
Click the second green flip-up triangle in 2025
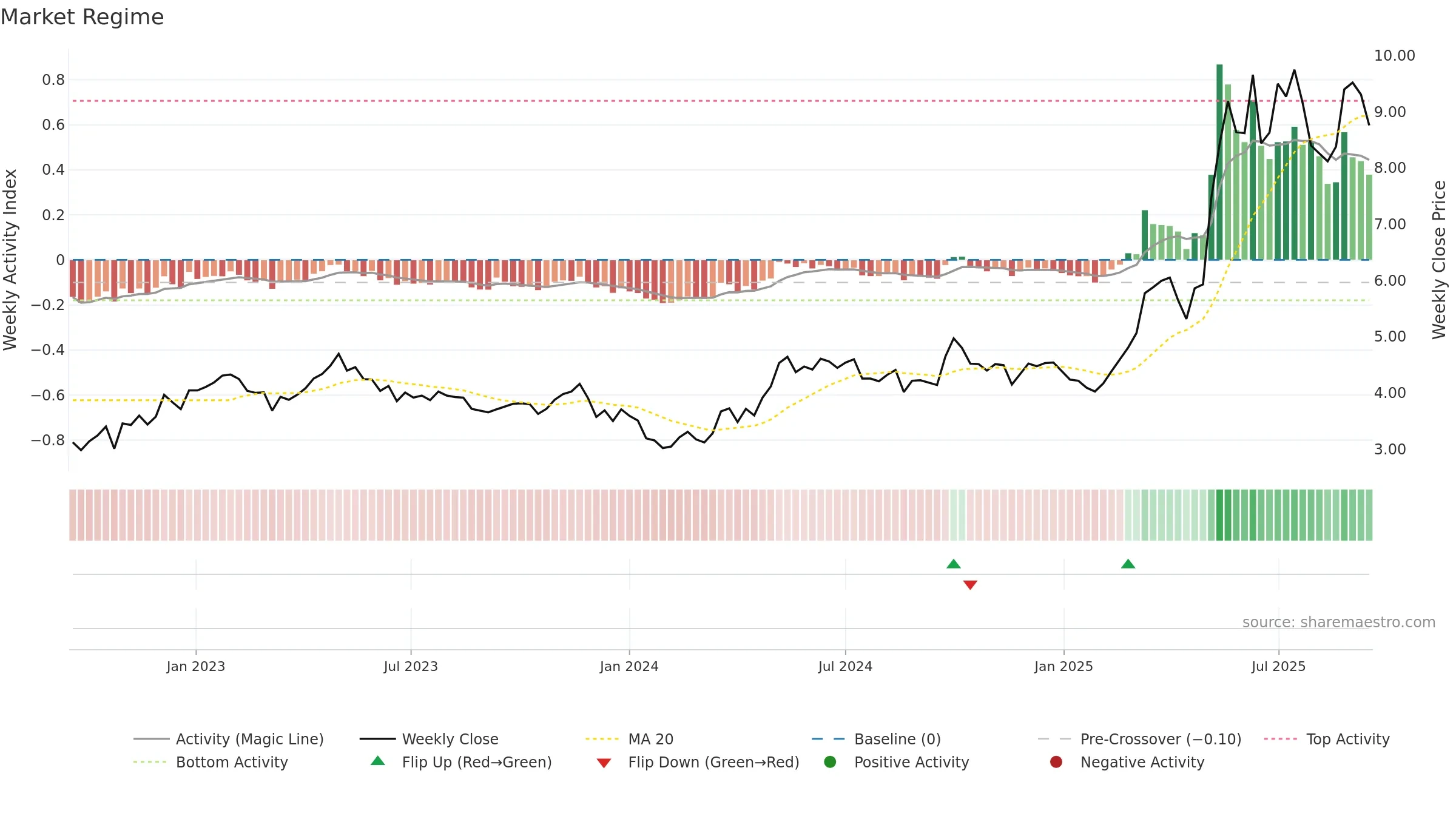tap(1128, 564)
